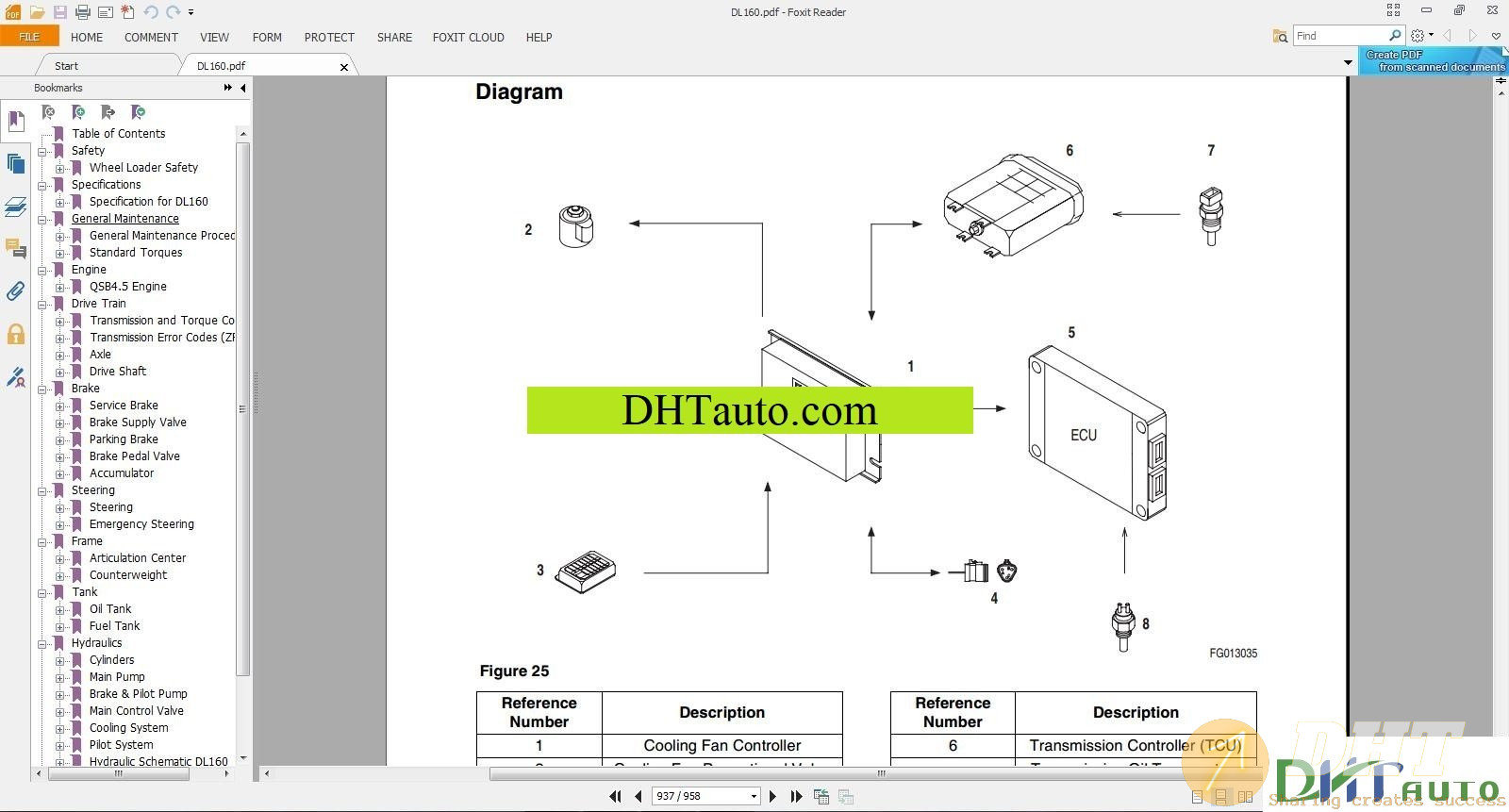The width and height of the screenshot is (1509, 812).
Task: Open the Pages thumbnail panel icon
Action: (x=15, y=164)
